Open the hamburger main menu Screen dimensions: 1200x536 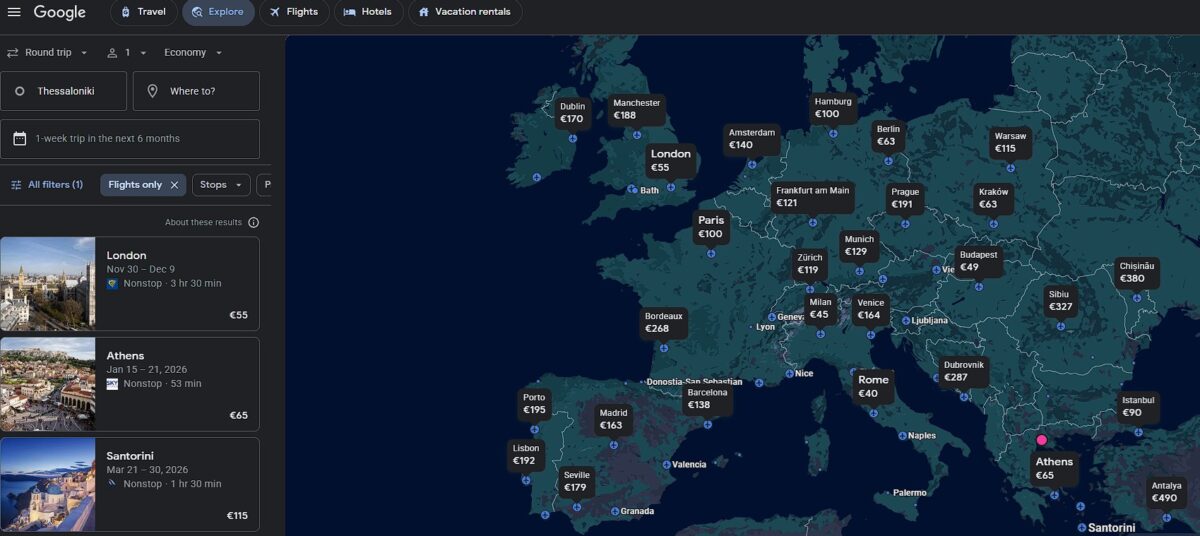click(x=14, y=12)
